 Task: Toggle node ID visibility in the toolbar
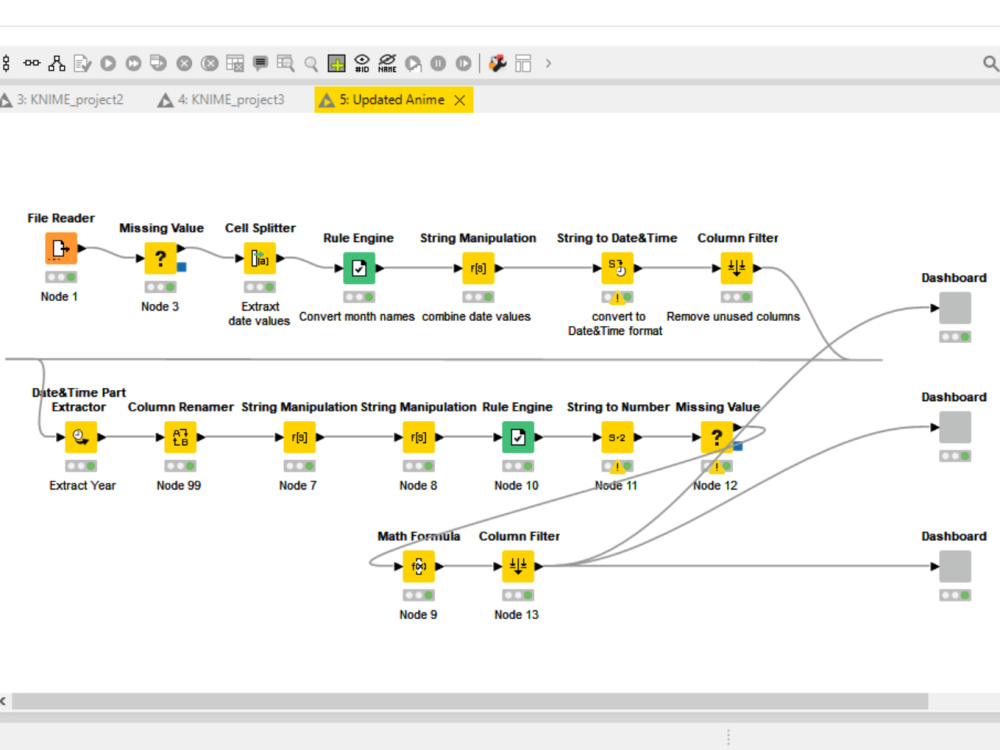[363, 63]
